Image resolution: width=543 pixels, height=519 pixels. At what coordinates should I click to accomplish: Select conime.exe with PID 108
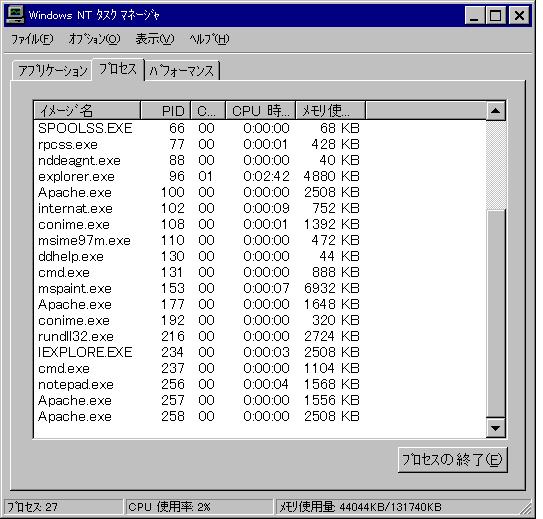coord(260,224)
